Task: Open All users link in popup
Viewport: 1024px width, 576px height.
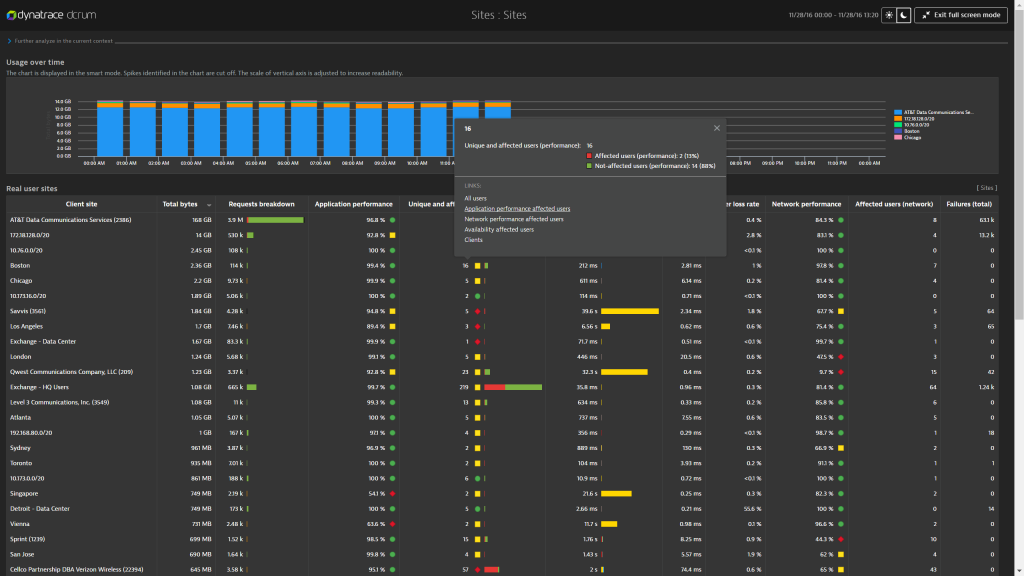Action: click(x=475, y=199)
